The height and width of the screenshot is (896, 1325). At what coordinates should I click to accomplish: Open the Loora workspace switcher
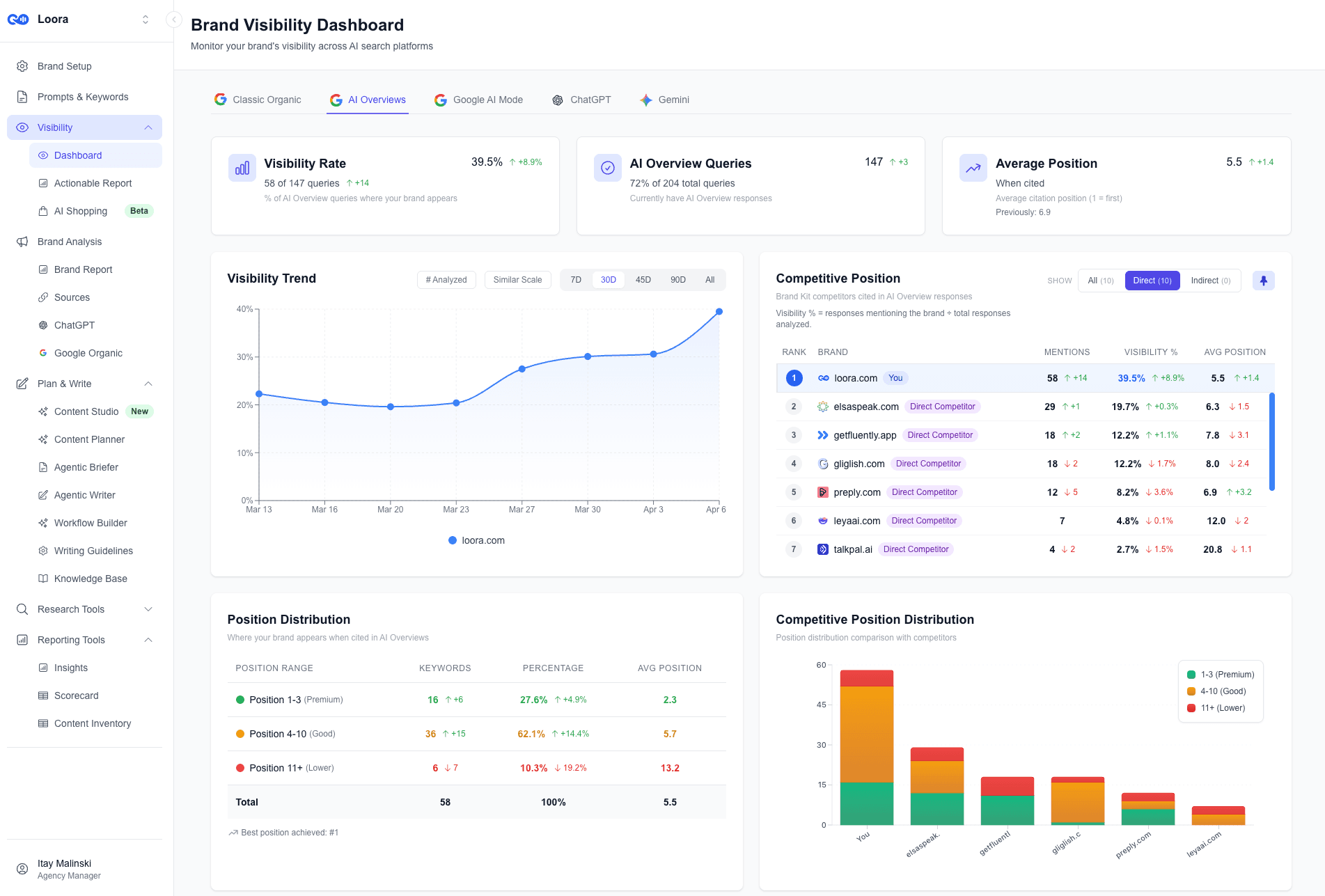point(145,19)
